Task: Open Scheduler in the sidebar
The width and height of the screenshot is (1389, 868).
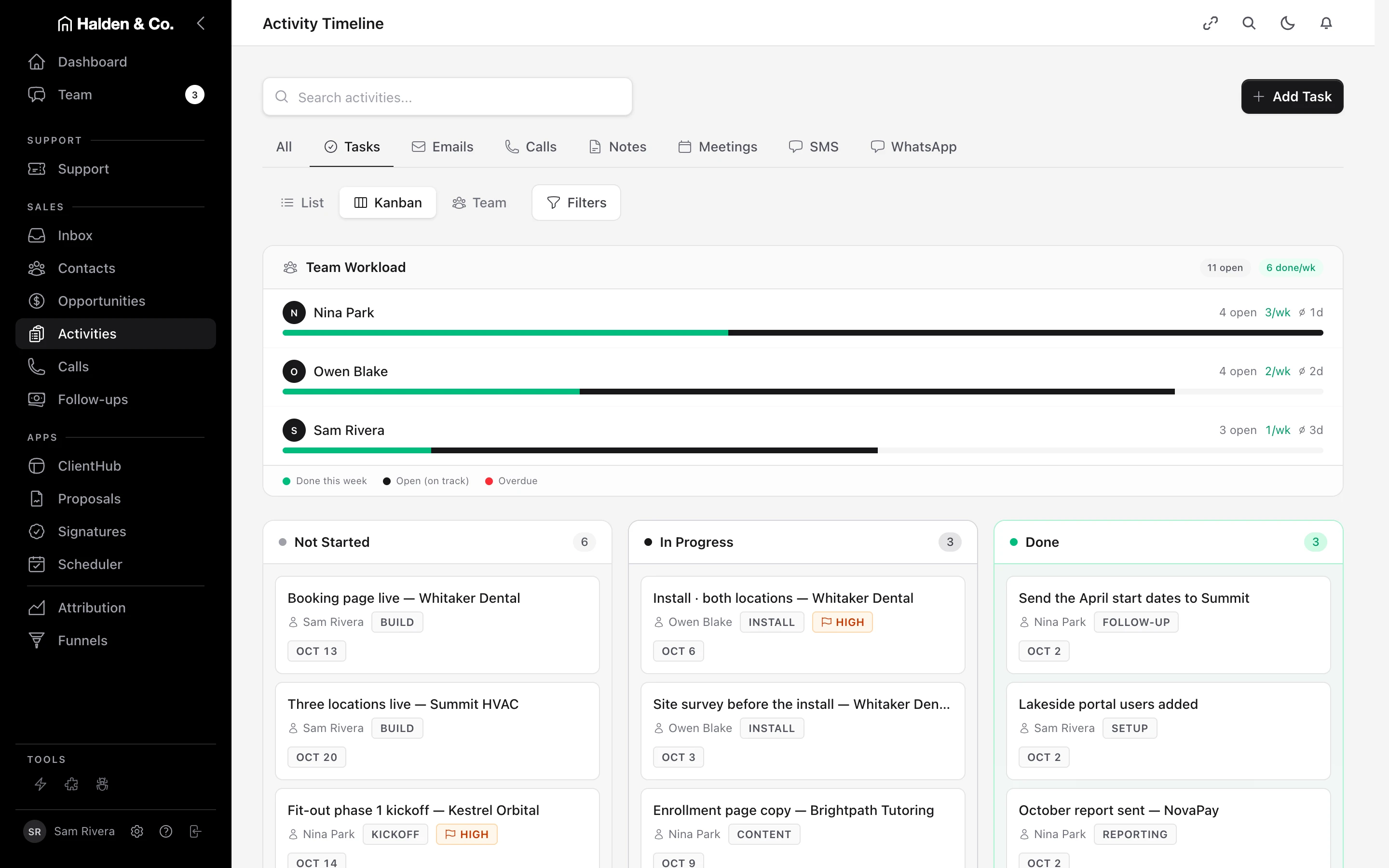Action: click(x=115, y=564)
